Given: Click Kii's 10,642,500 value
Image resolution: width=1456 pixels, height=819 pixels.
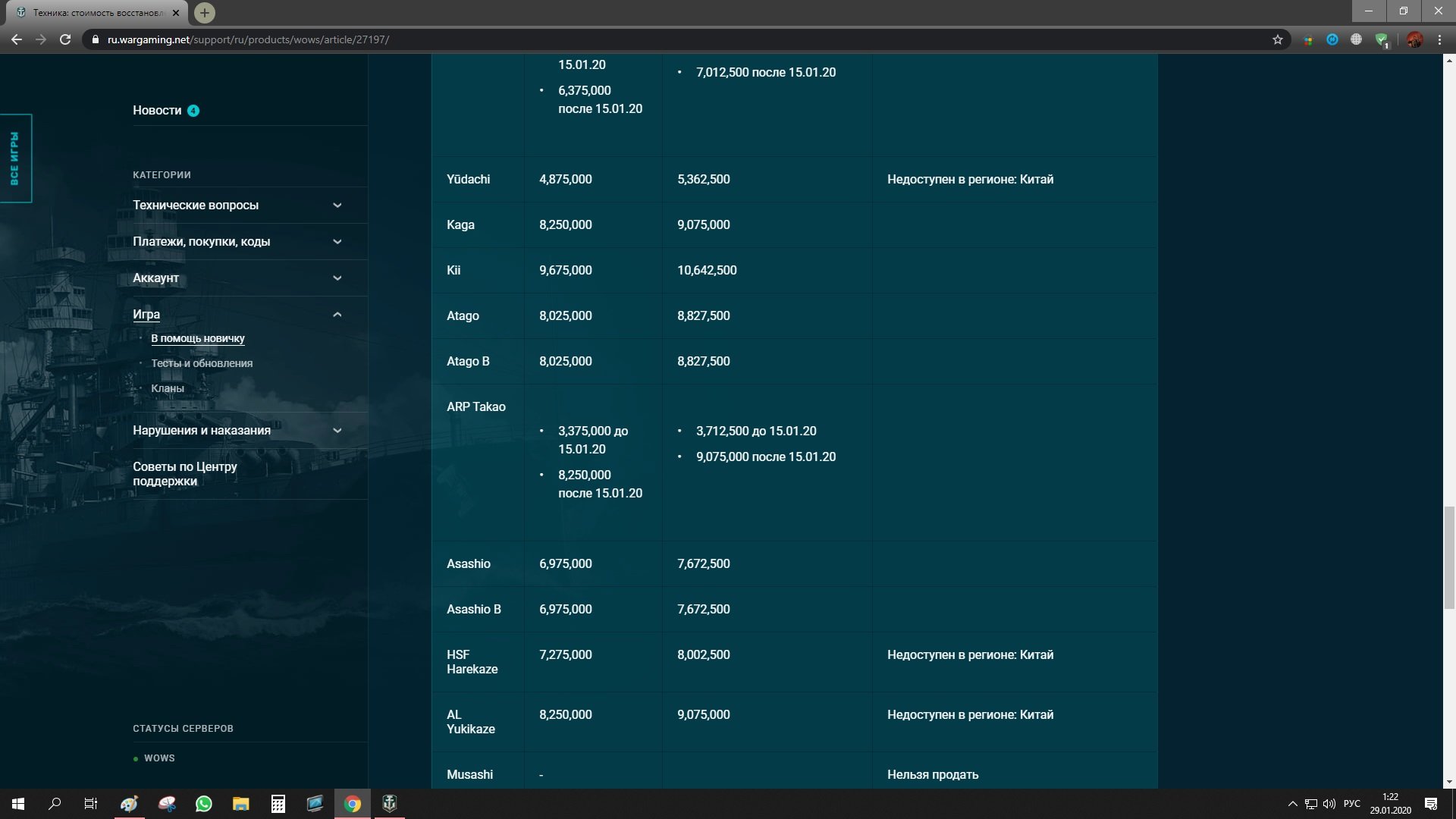Looking at the screenshot, I should [707, 271].
